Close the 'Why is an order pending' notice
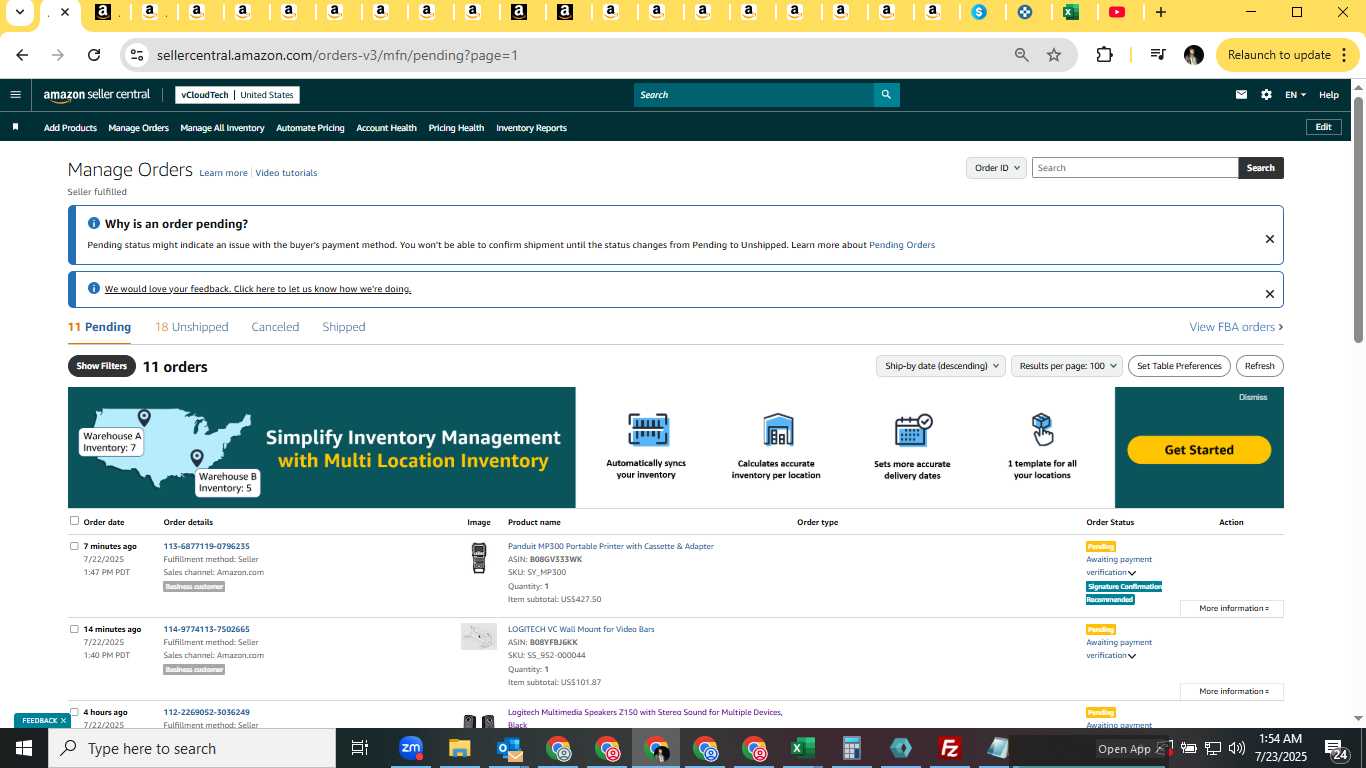The image size is (1366, 768). tap(1269, 239)
